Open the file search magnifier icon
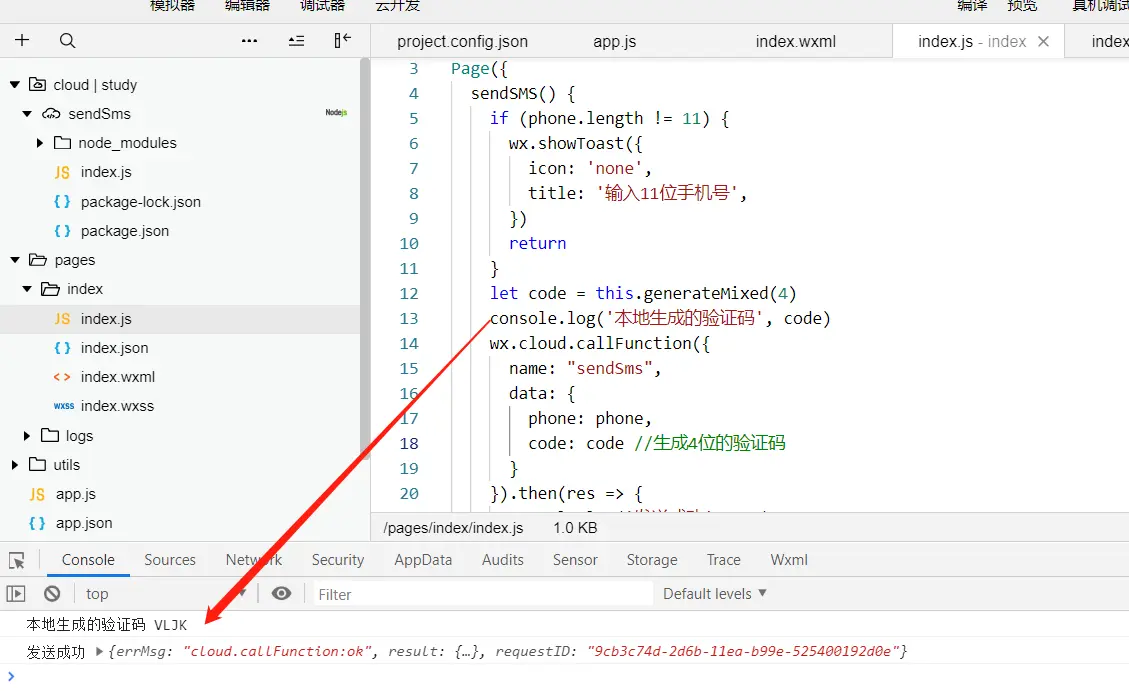Screen dimensions: 1129x691 [67, 40]
